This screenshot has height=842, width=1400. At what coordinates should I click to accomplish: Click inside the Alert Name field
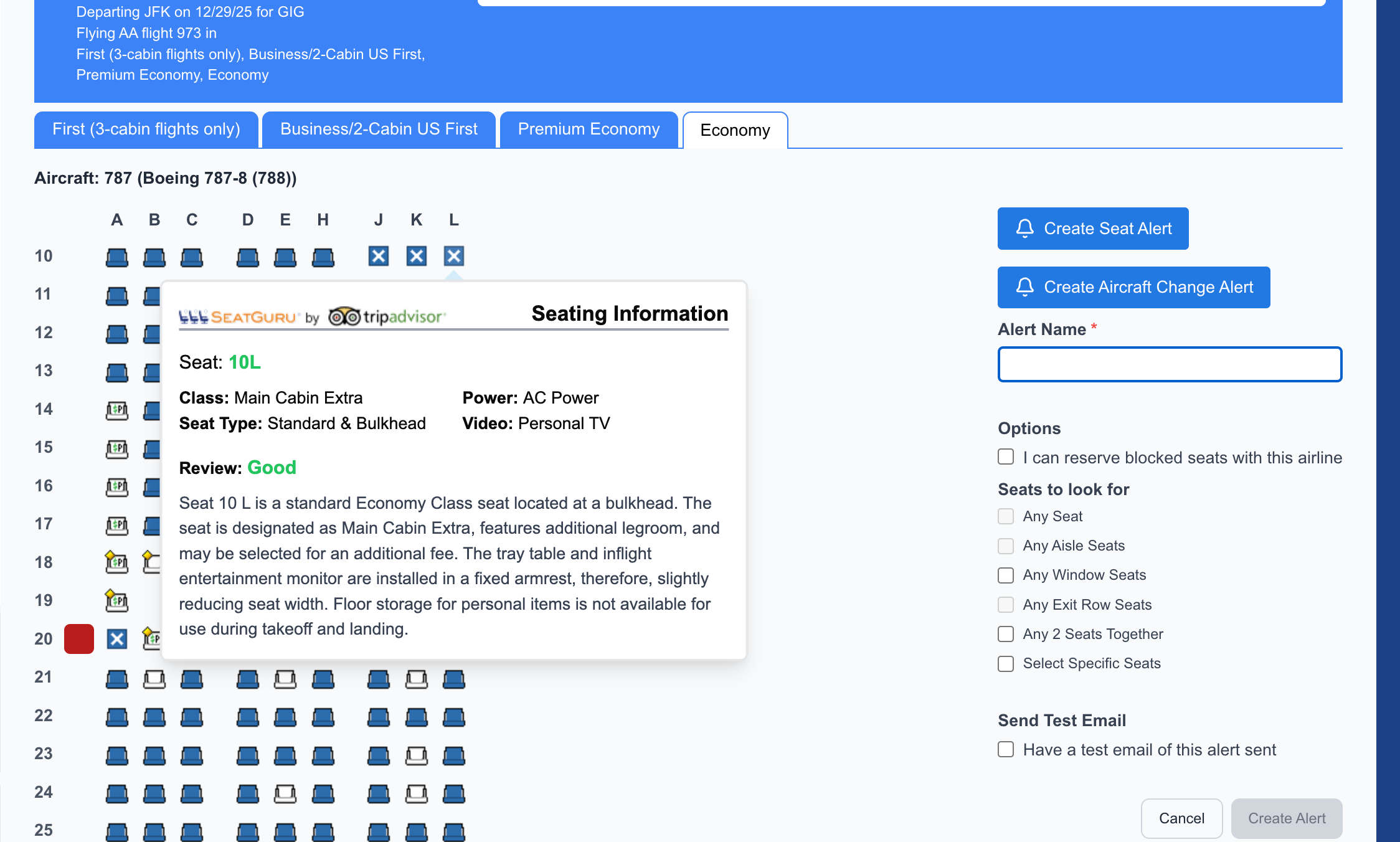1169,364
